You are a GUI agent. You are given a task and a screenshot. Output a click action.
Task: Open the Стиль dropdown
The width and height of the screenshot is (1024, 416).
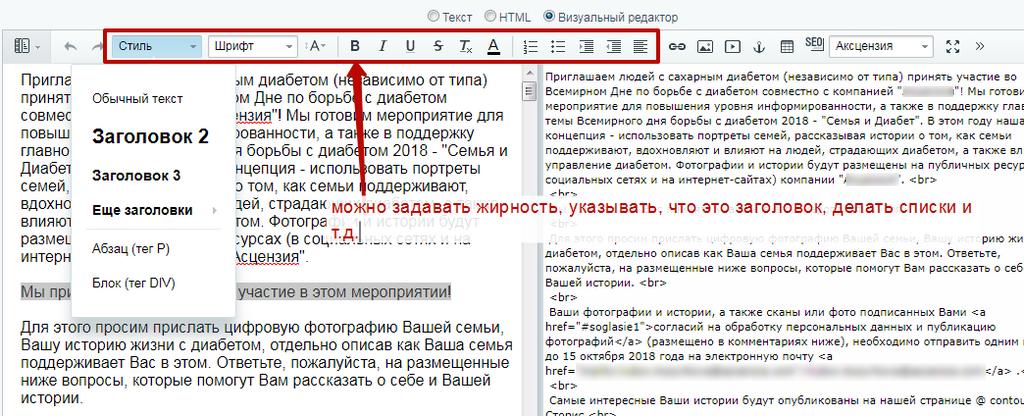coord(157,46)
